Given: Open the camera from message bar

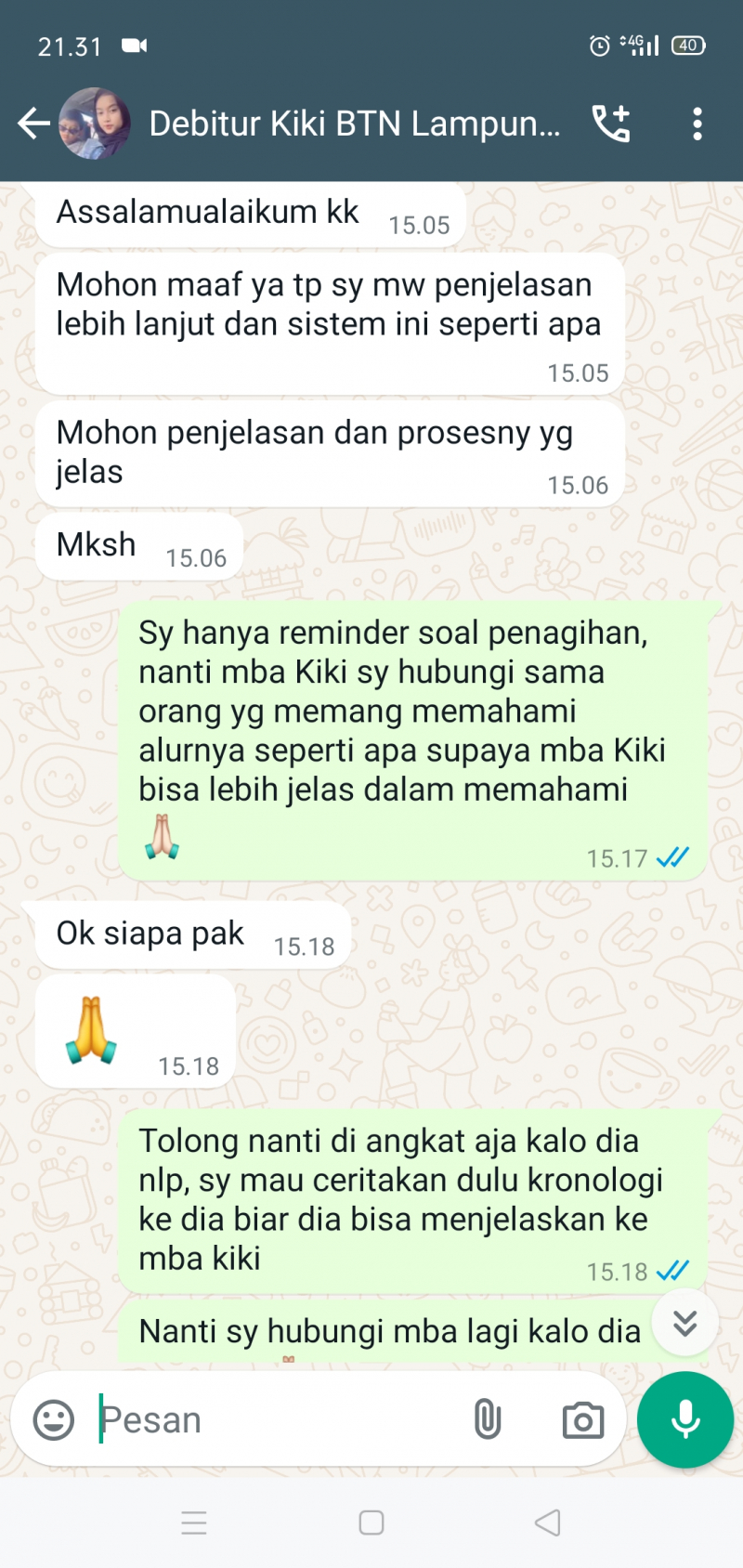Looking at the screenshot, I should [x=583, y=1420].
